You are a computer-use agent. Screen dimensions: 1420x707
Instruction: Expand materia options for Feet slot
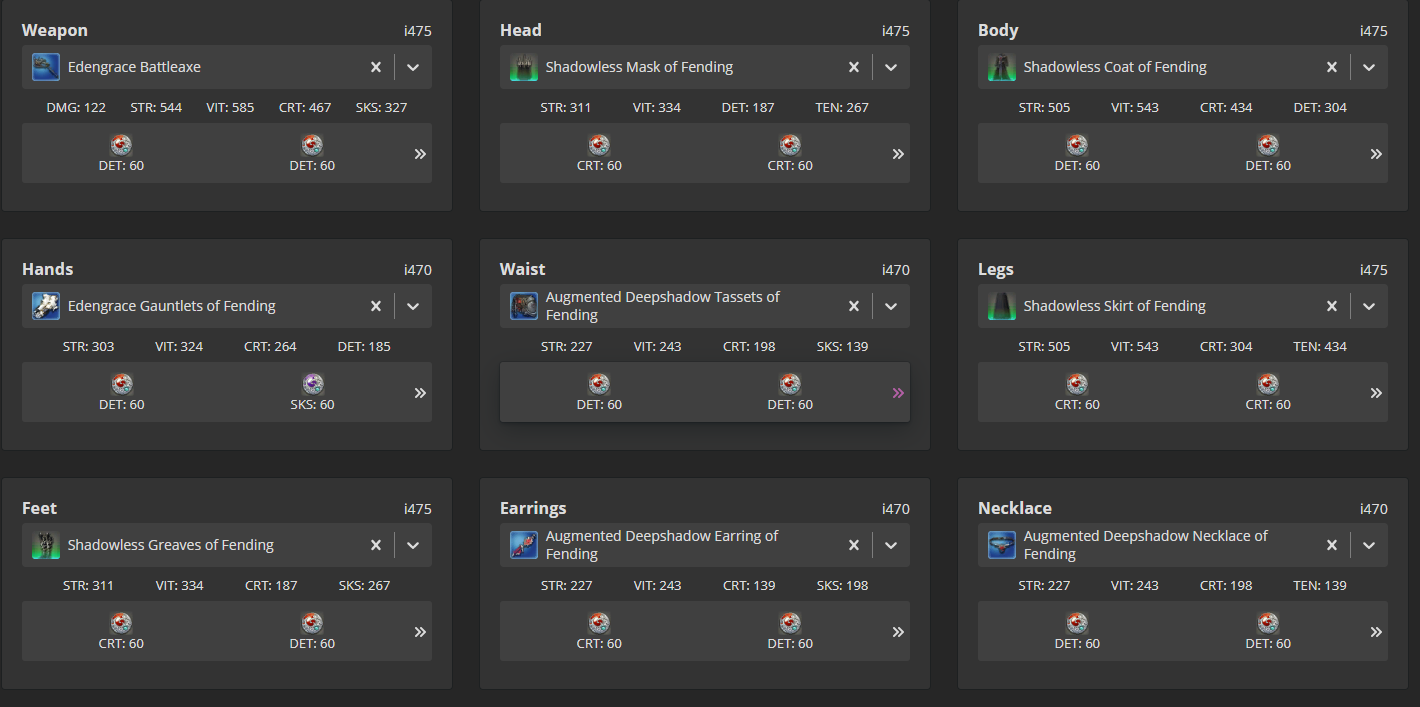pos(420,632)
